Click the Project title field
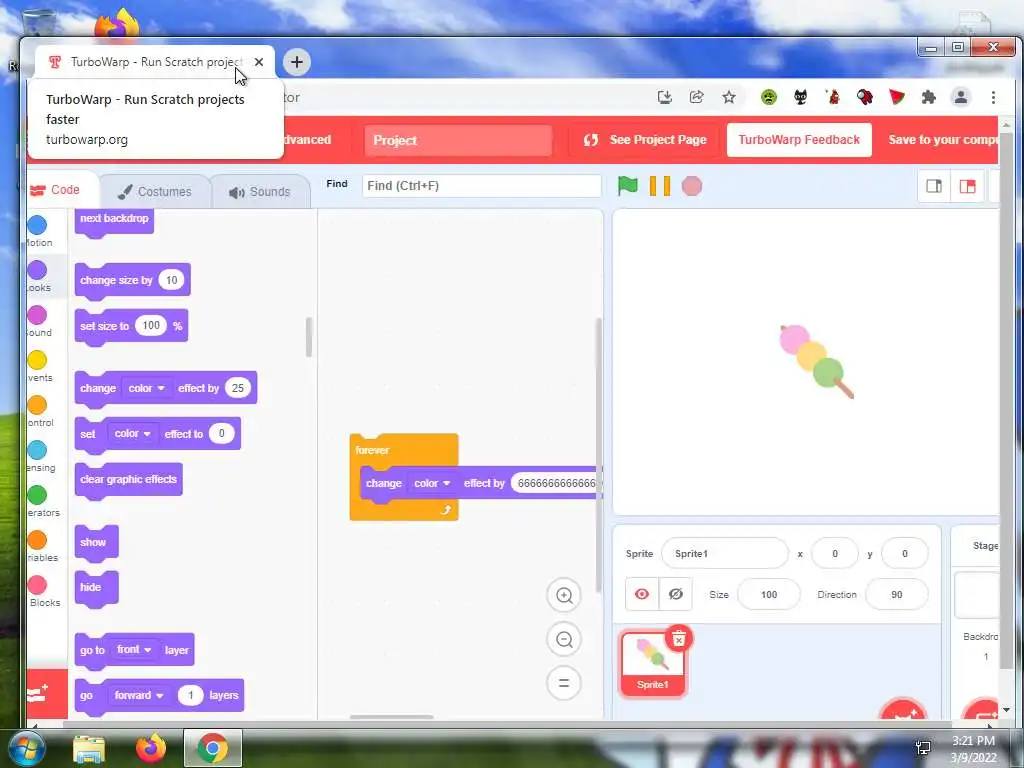 [458, 140]
